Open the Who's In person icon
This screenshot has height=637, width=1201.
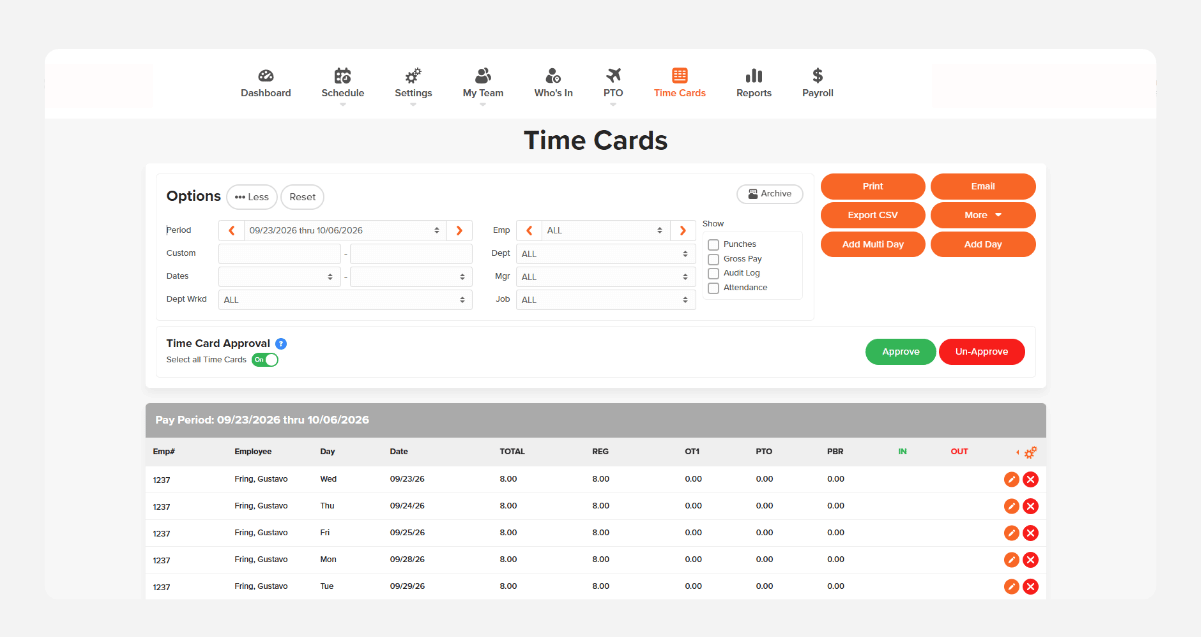(553, 76)
